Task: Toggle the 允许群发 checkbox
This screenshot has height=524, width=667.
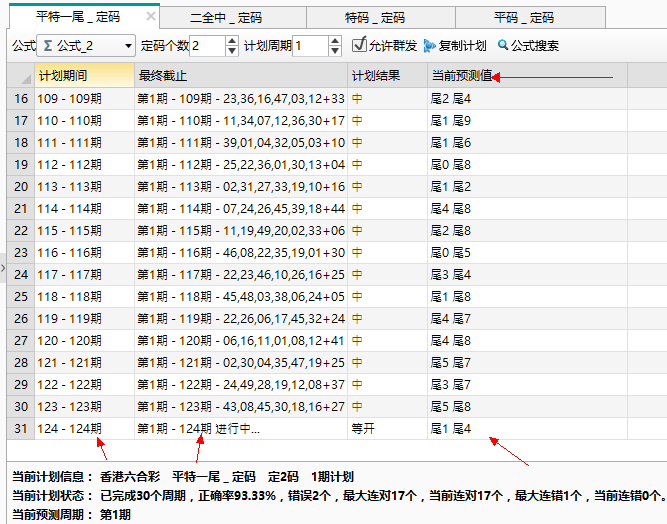Action: point(360,45)
